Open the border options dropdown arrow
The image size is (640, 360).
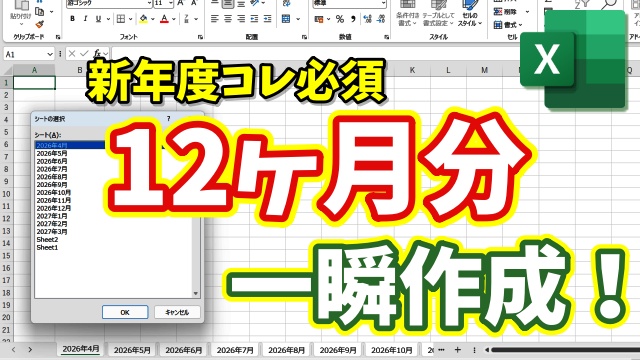coord(131,19)
